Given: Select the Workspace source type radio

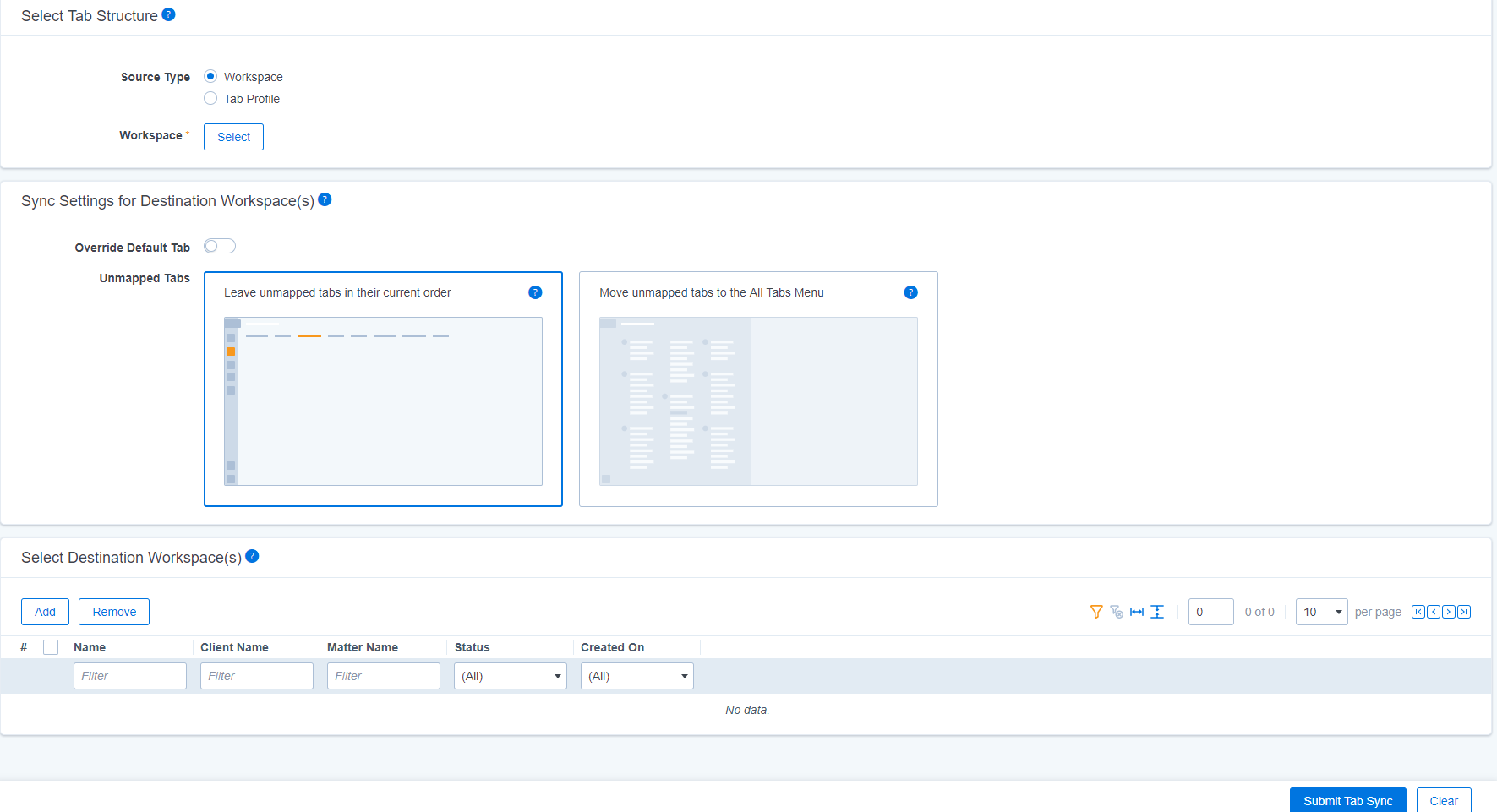Looking at the screenshot, I should (x=210, y=76).
